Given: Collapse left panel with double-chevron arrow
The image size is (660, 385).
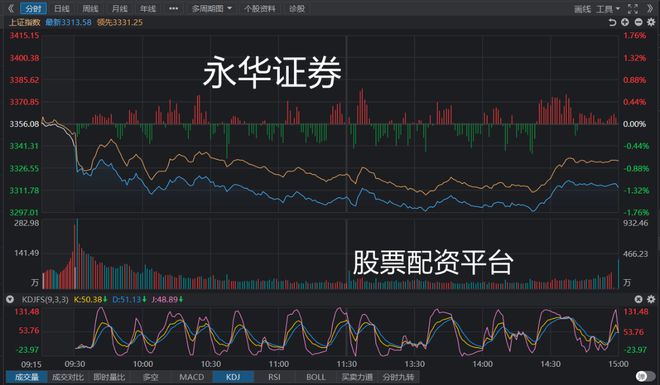Looking at the screenshot, I should pyautogui.click(x=11, y=8).
